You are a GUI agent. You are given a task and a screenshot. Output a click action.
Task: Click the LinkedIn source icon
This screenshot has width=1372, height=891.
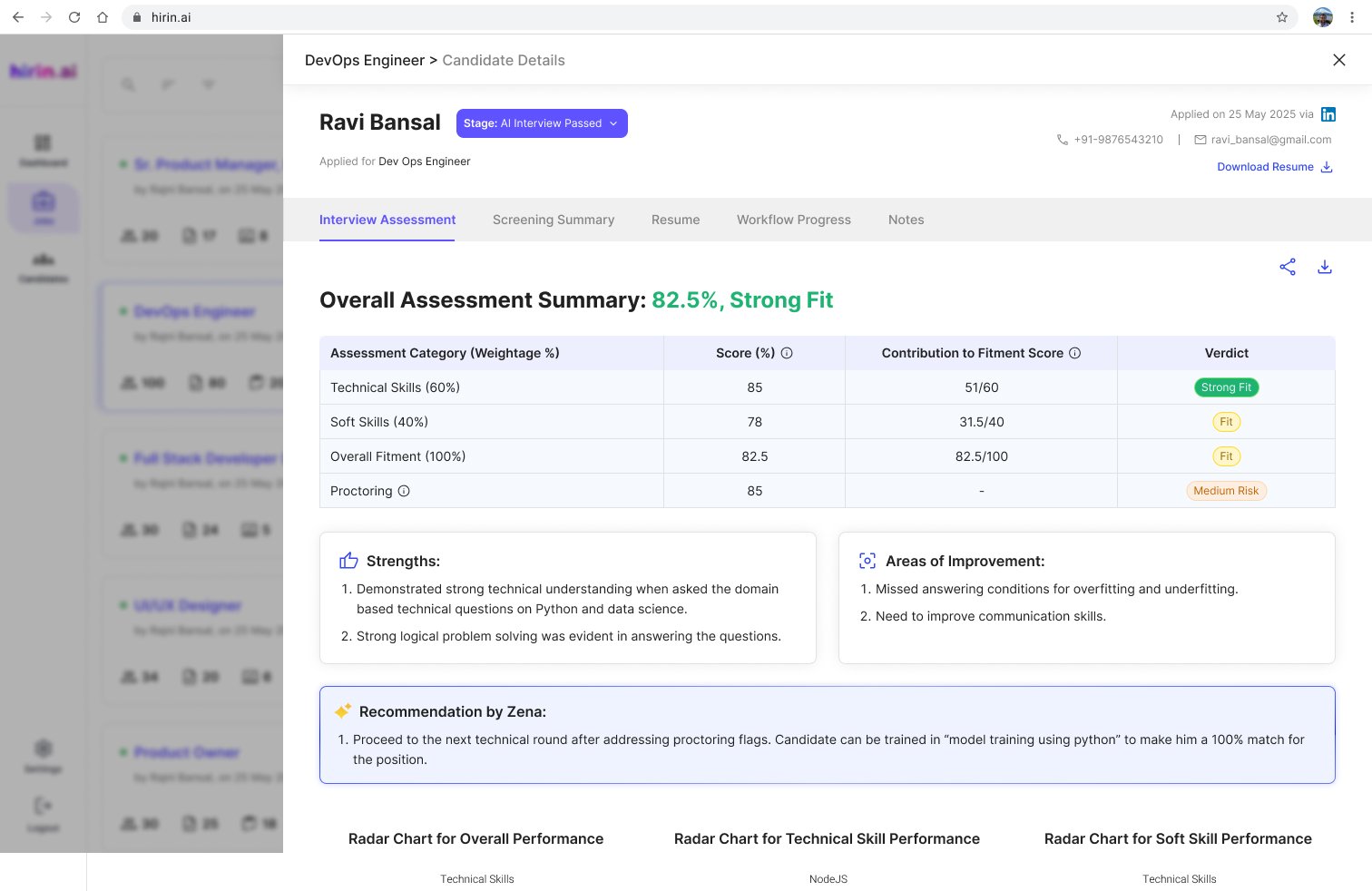click(1328, 114)
